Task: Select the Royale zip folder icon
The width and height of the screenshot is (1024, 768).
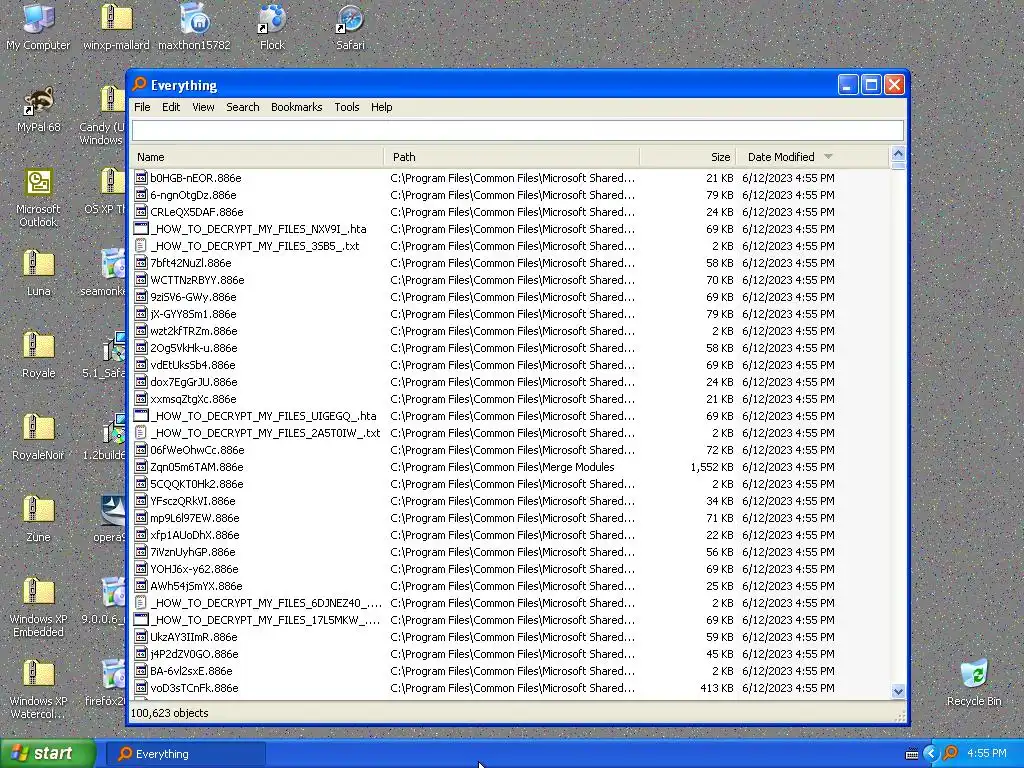Action: (x=38, y=347)
